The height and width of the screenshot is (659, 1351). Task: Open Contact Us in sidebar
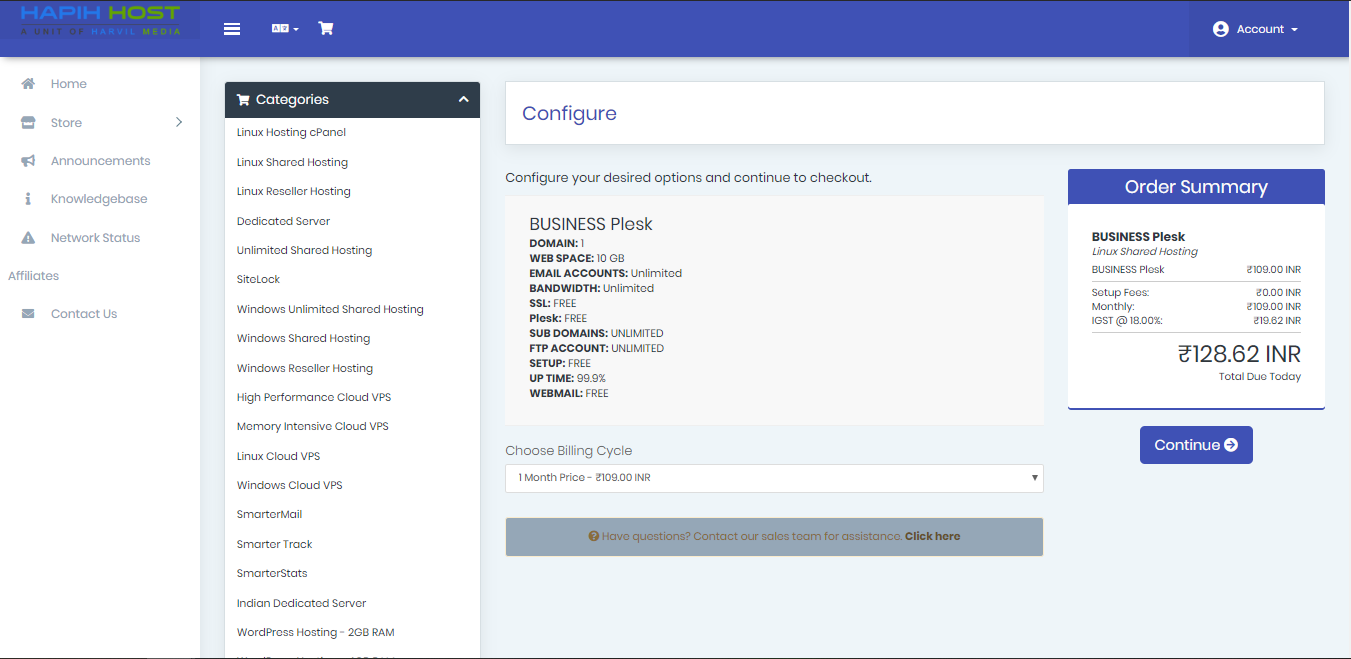click(84, 314)
